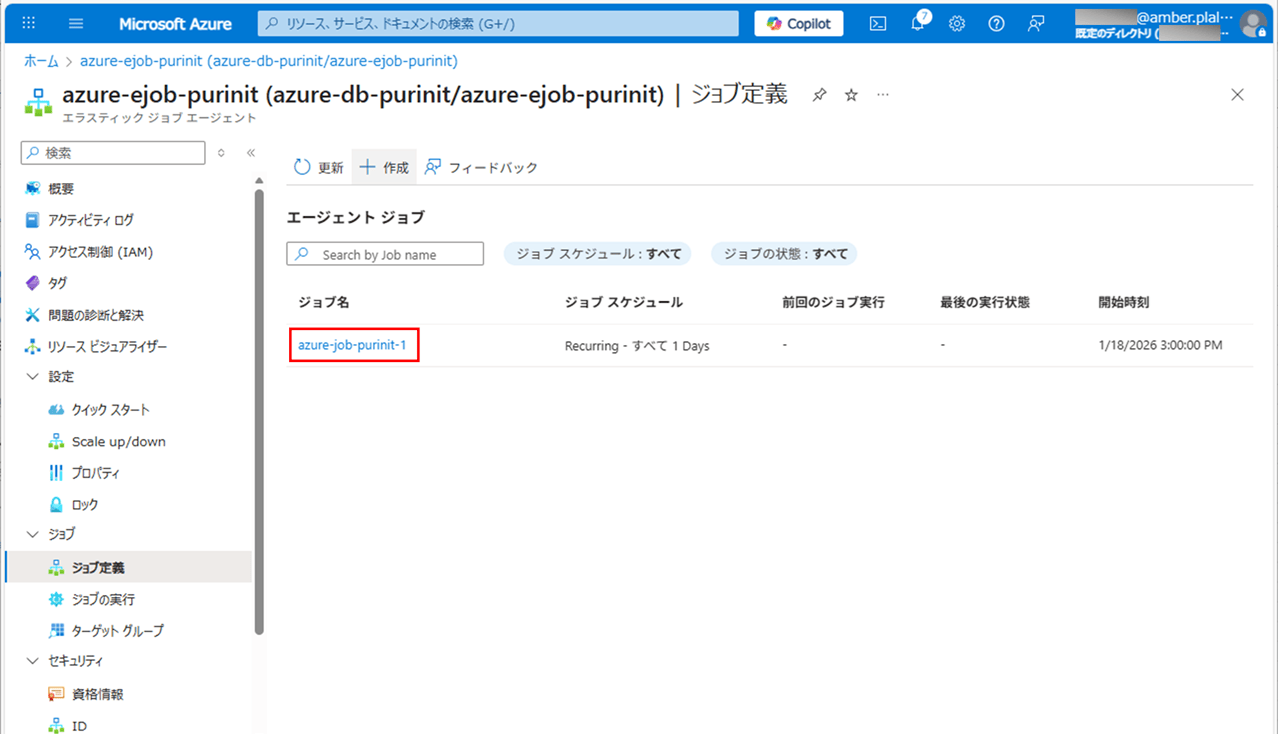Select ターゲット グループ in the sidebar

[x=117, y=631]
